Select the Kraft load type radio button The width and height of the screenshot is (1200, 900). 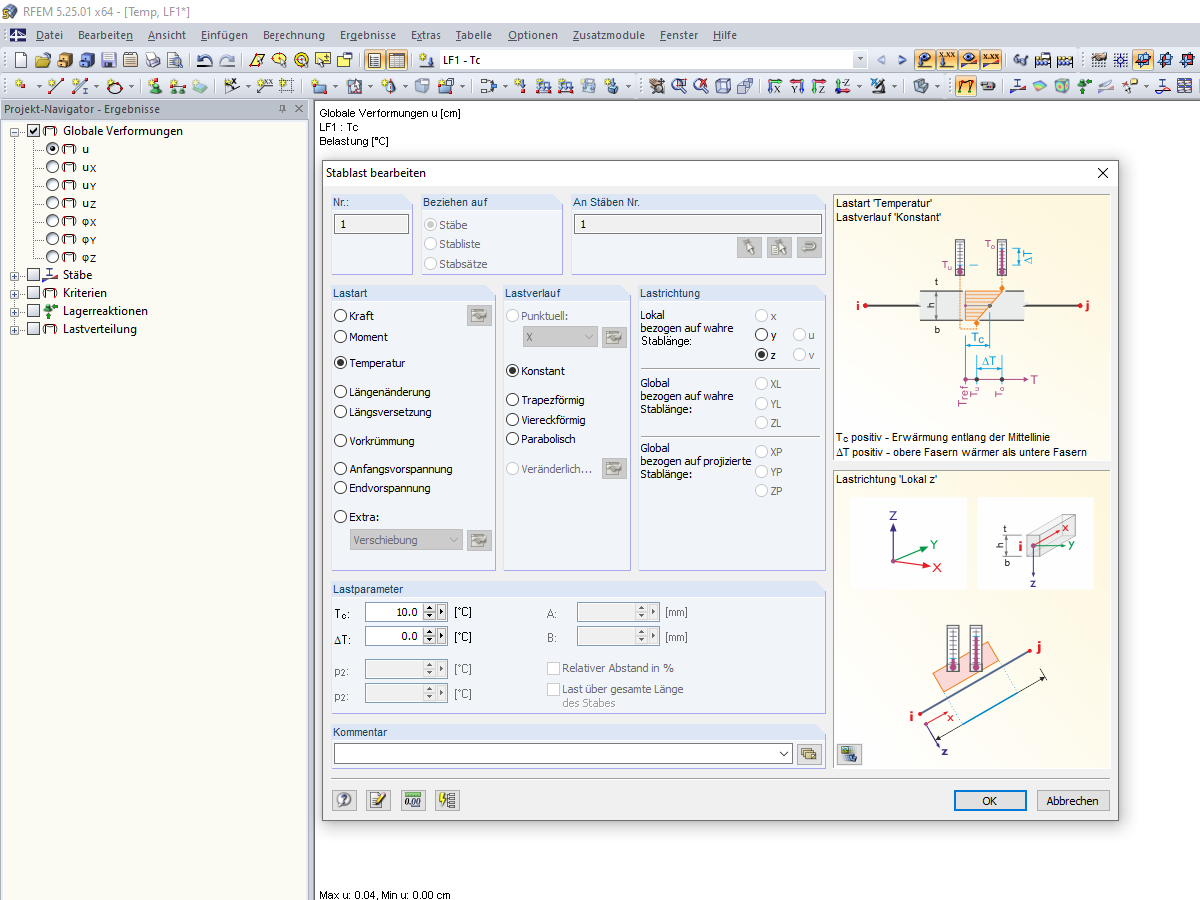point(341,316)
